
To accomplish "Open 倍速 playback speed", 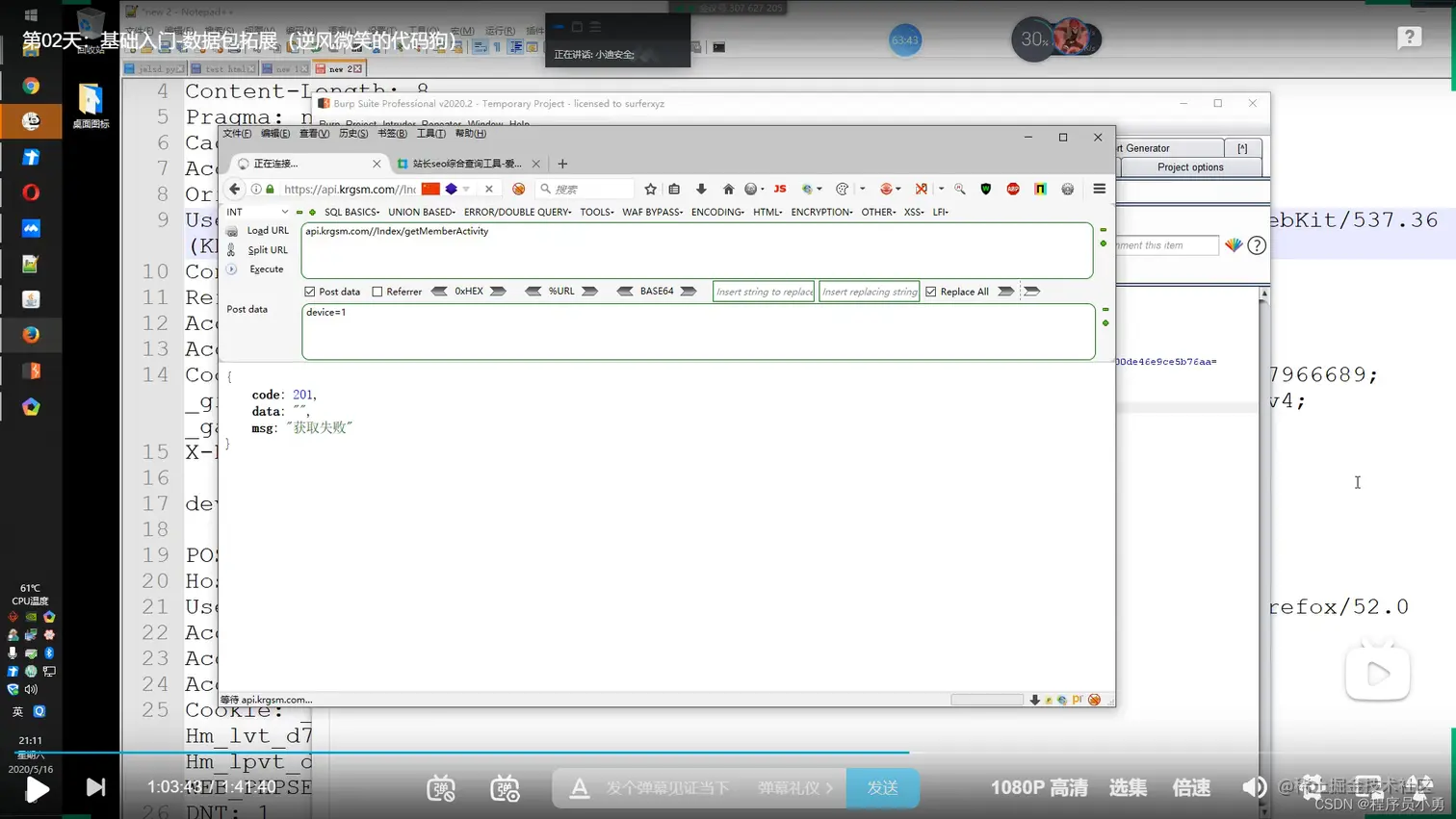I will [x=1191, y=787].
